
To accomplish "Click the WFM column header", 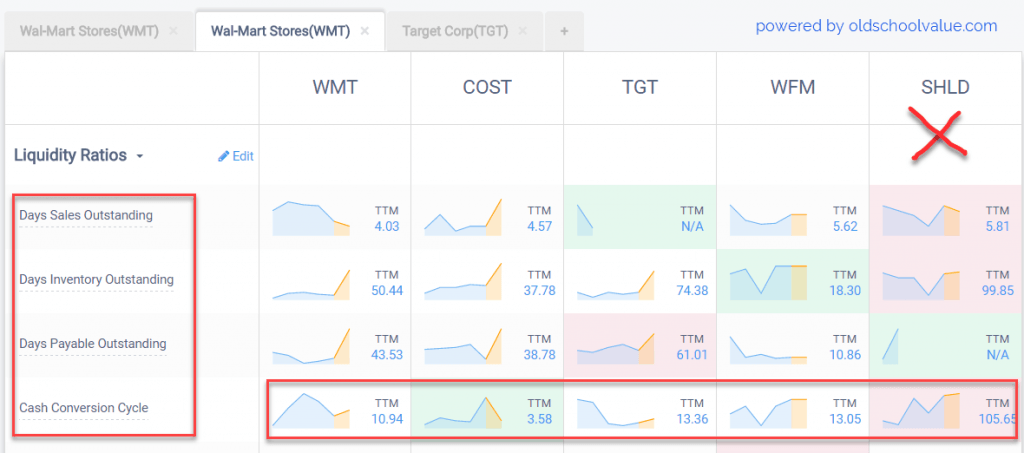I will [x=793, y=88].
